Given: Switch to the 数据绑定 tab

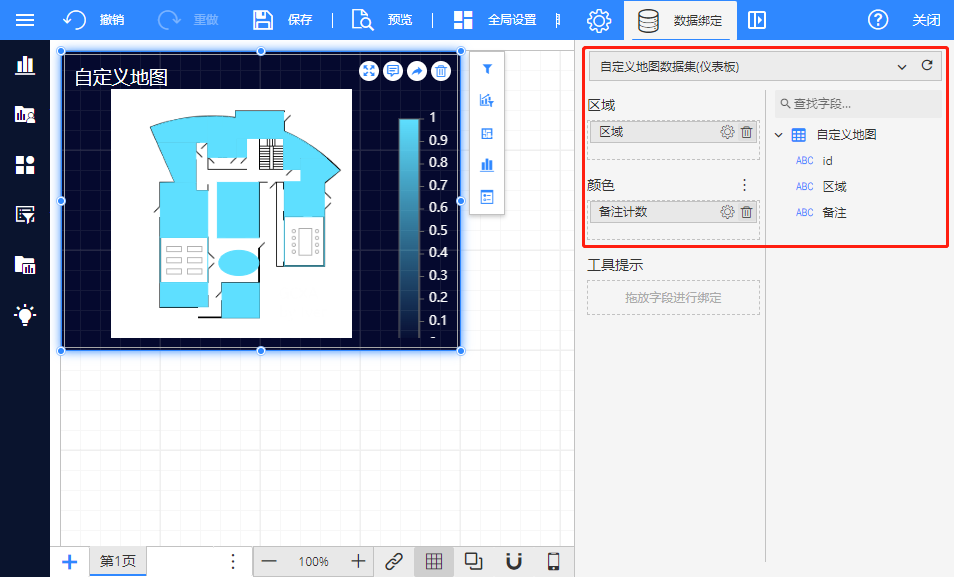Looking at the screenshot, I should click(680, 20).
